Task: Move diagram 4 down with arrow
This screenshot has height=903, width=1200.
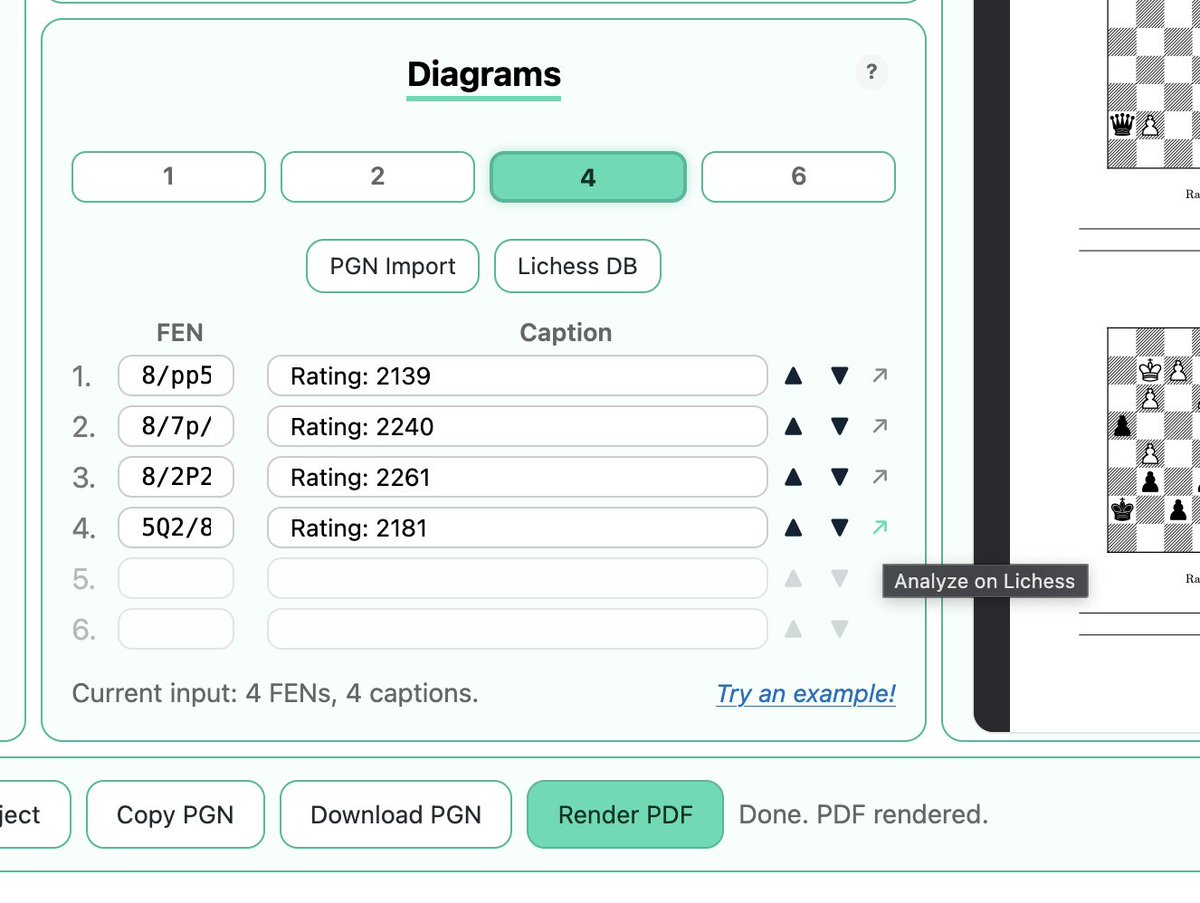Action: pos(840,527)
